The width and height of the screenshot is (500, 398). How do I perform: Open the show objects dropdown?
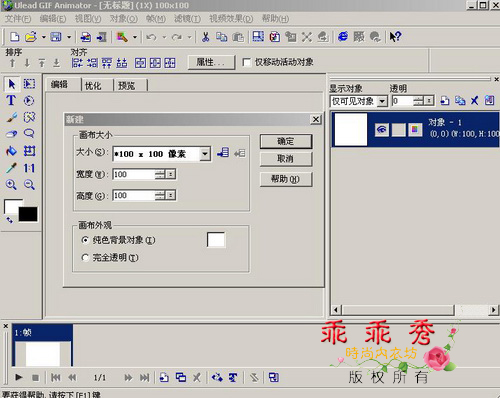click(x=382, y=101)
